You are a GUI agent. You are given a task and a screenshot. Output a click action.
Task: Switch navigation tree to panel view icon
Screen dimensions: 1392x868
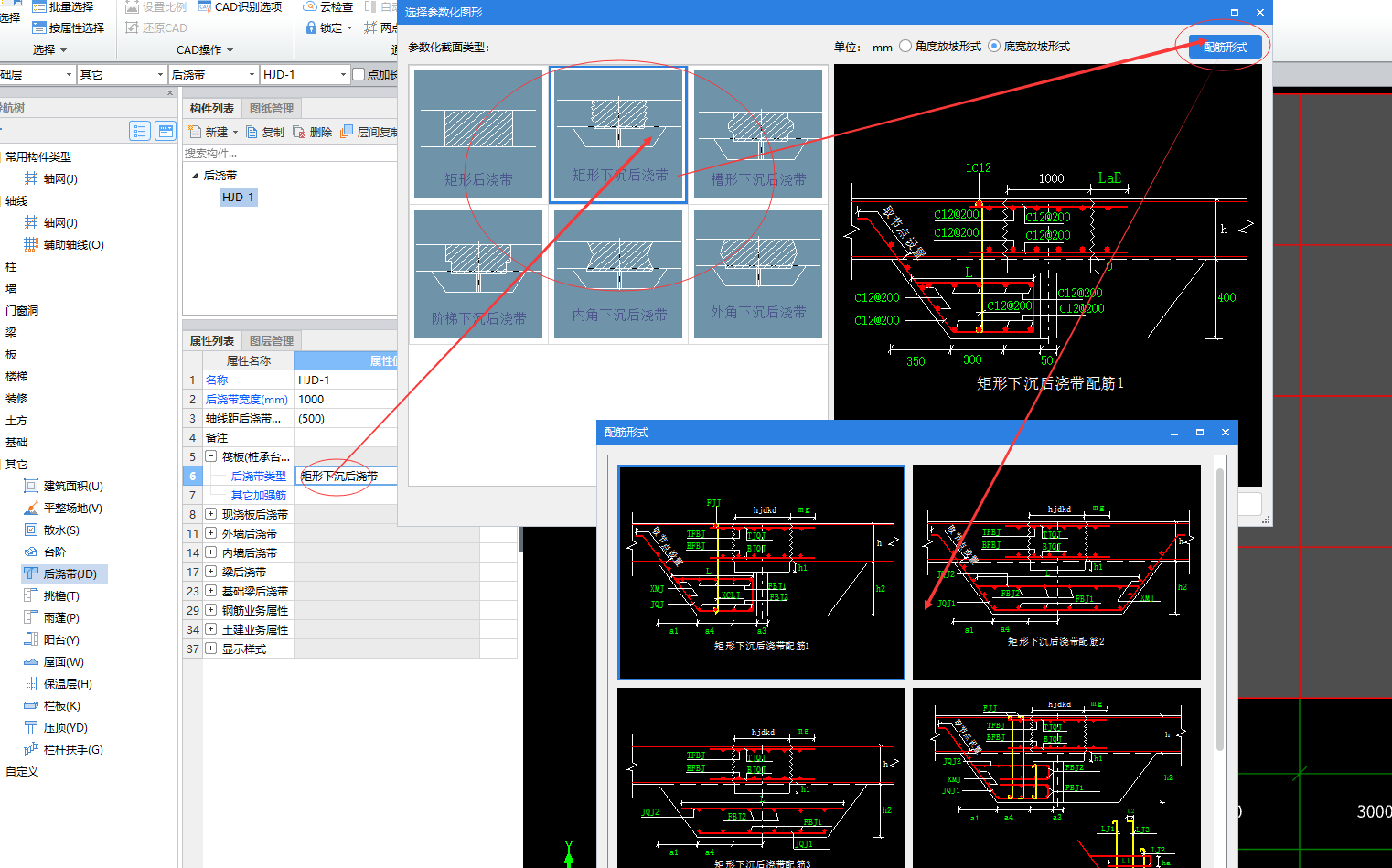coord(166,132)
